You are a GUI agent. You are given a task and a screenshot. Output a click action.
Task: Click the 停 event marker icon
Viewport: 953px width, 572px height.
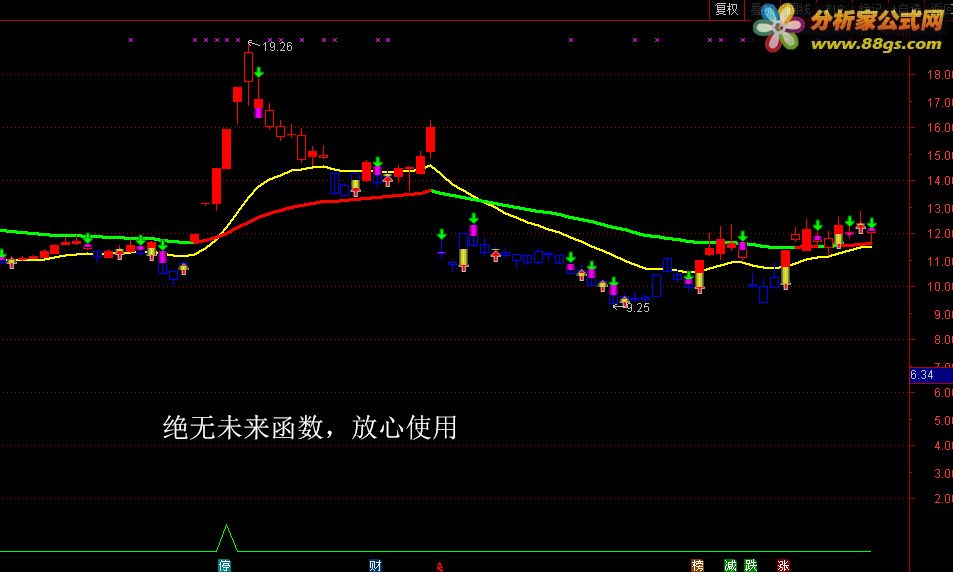click(224, 566)
